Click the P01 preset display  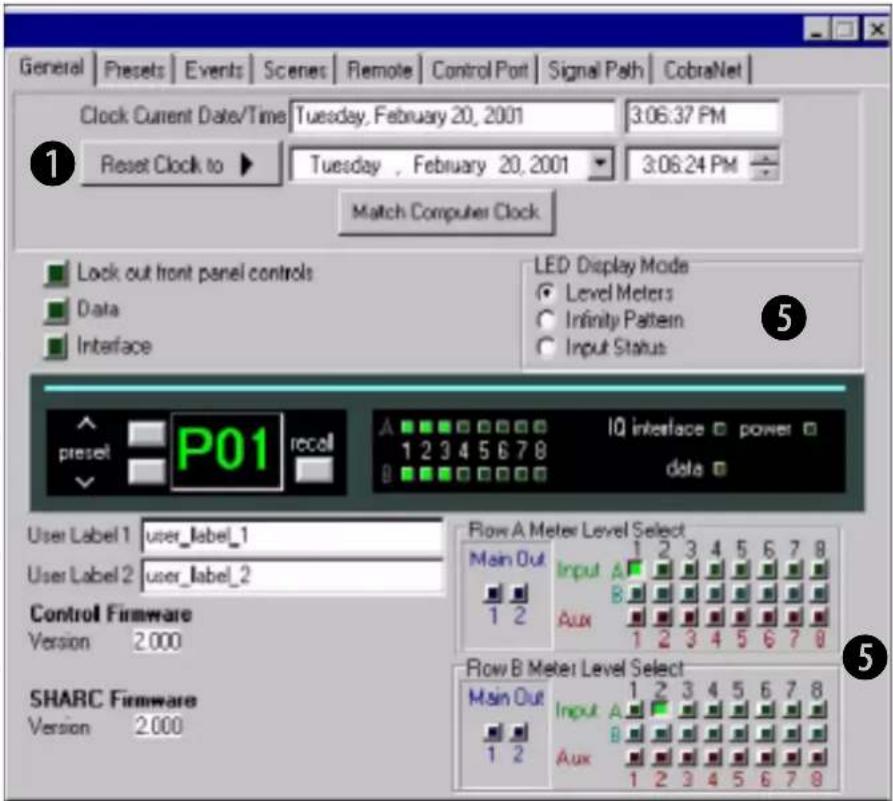(x=226, y=451)
